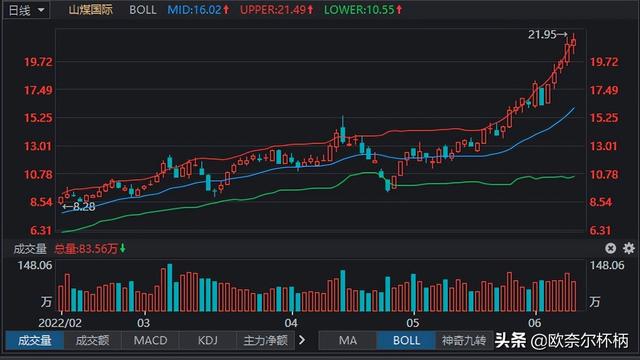This screenshot has height=360, width=640.
Task: Toggle the BOLL overlay indicator
Action: coord(406,340)
